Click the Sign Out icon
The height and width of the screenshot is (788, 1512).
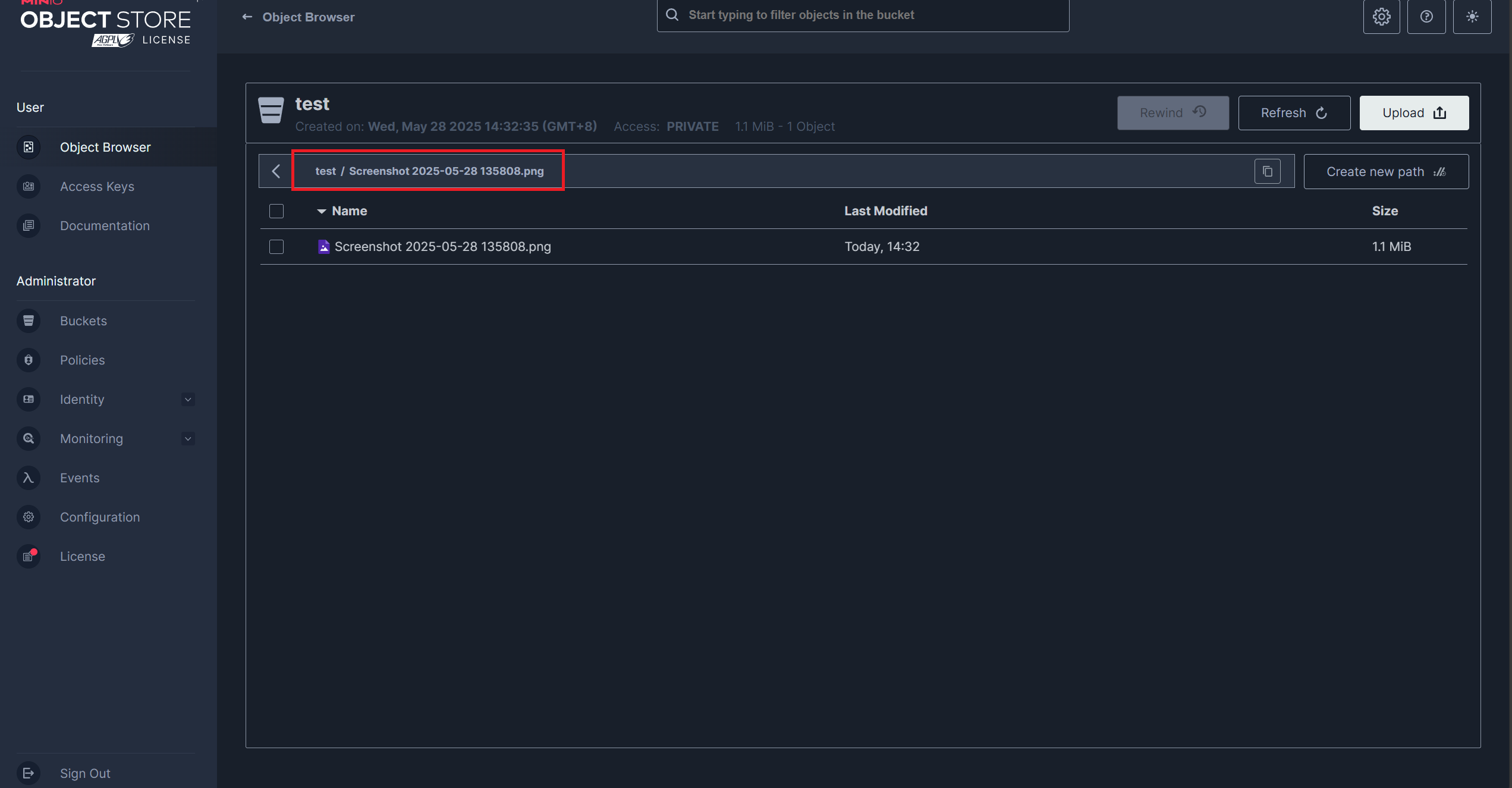pos(29,773)
